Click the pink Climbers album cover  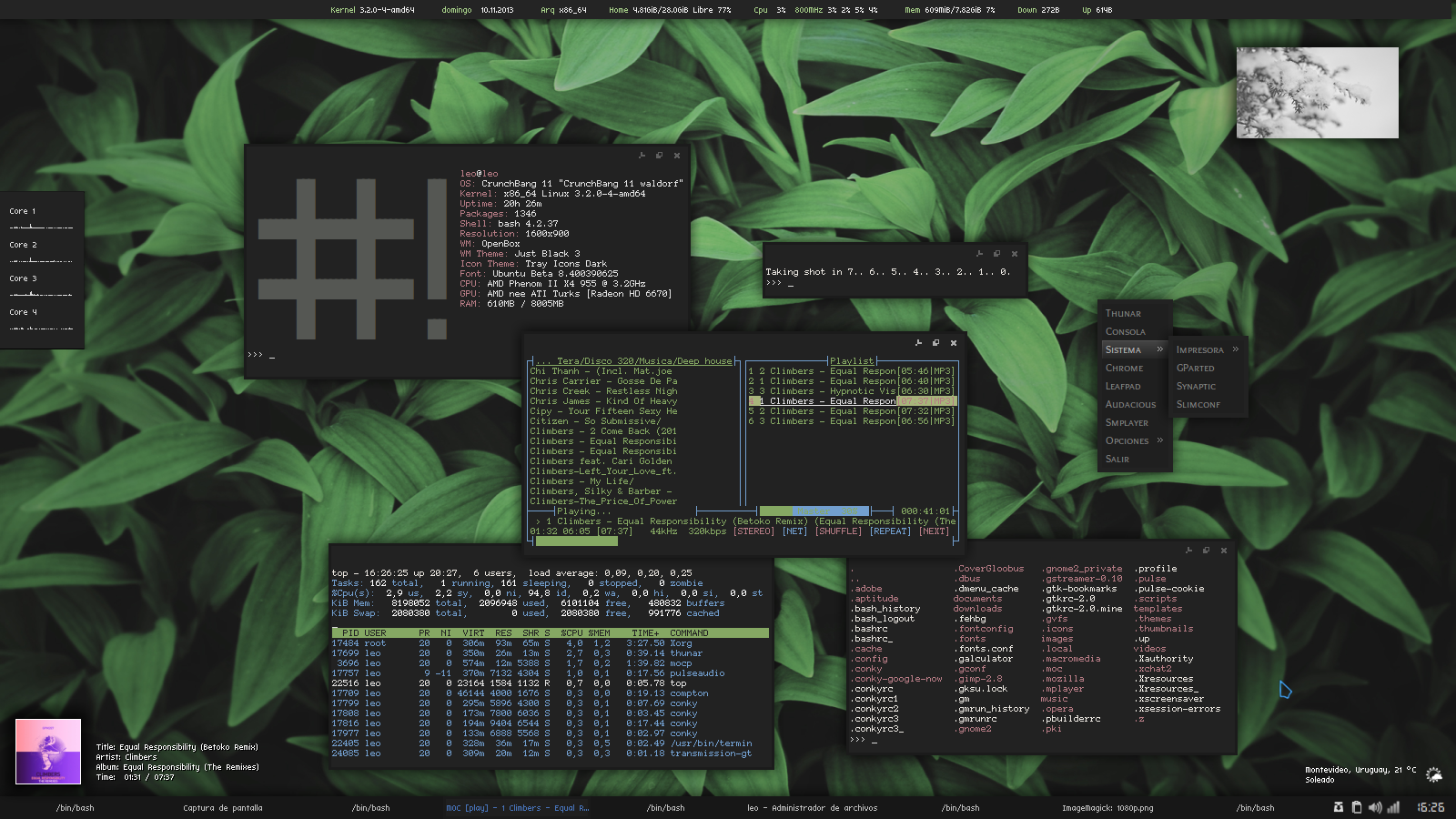tap(48, 752)
